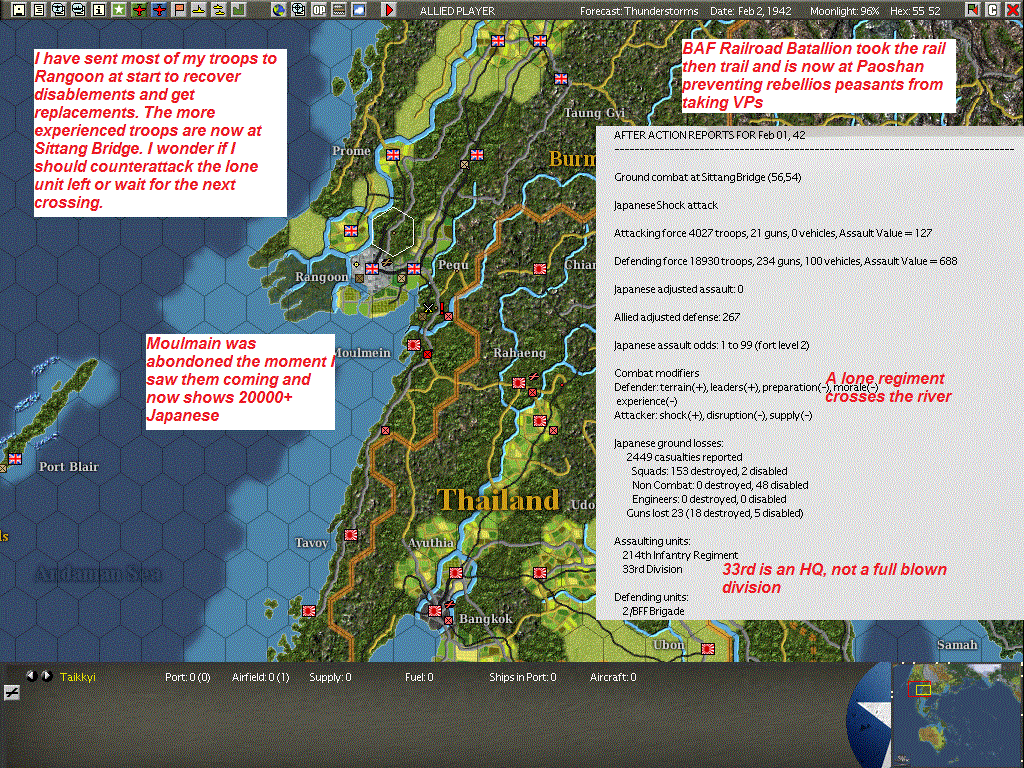Image resolution: width=1024 pixels, height=768 pixels.
Task: Select the red aircraft on green background icon
Action: click(x=139, y=9)
